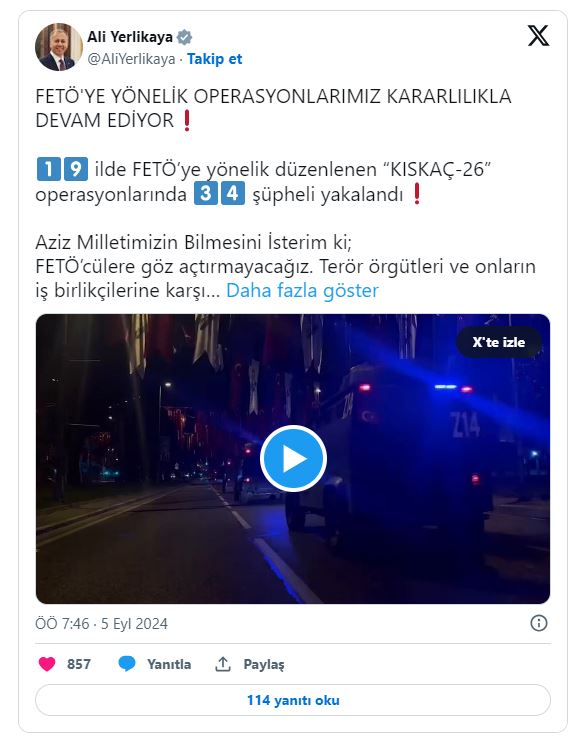The image size is (585, 745).
Task: Expand the tweet with Daha fazla göster
Action: 302,290
